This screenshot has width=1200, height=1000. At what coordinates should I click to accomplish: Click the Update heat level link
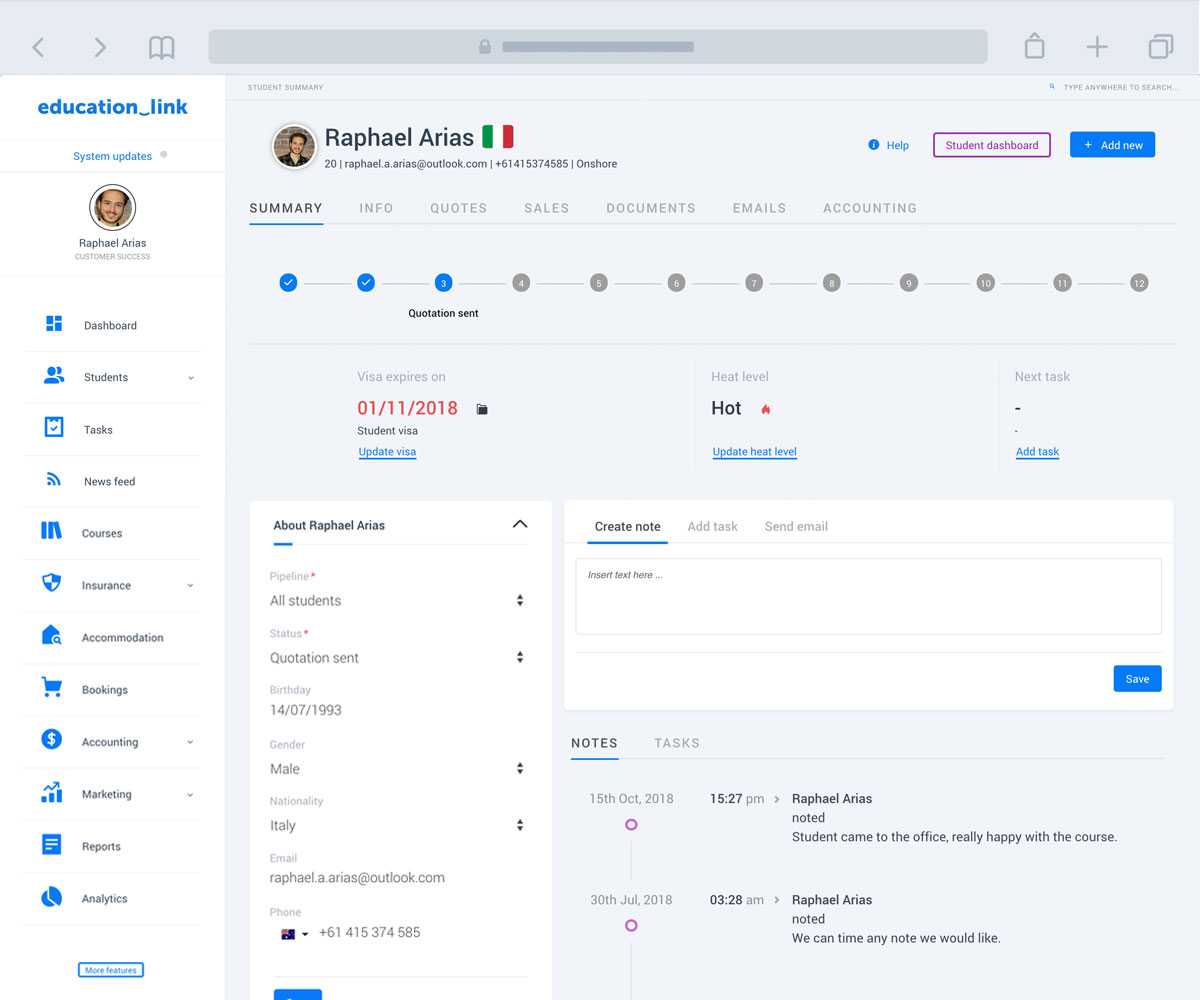click(754, 451)
